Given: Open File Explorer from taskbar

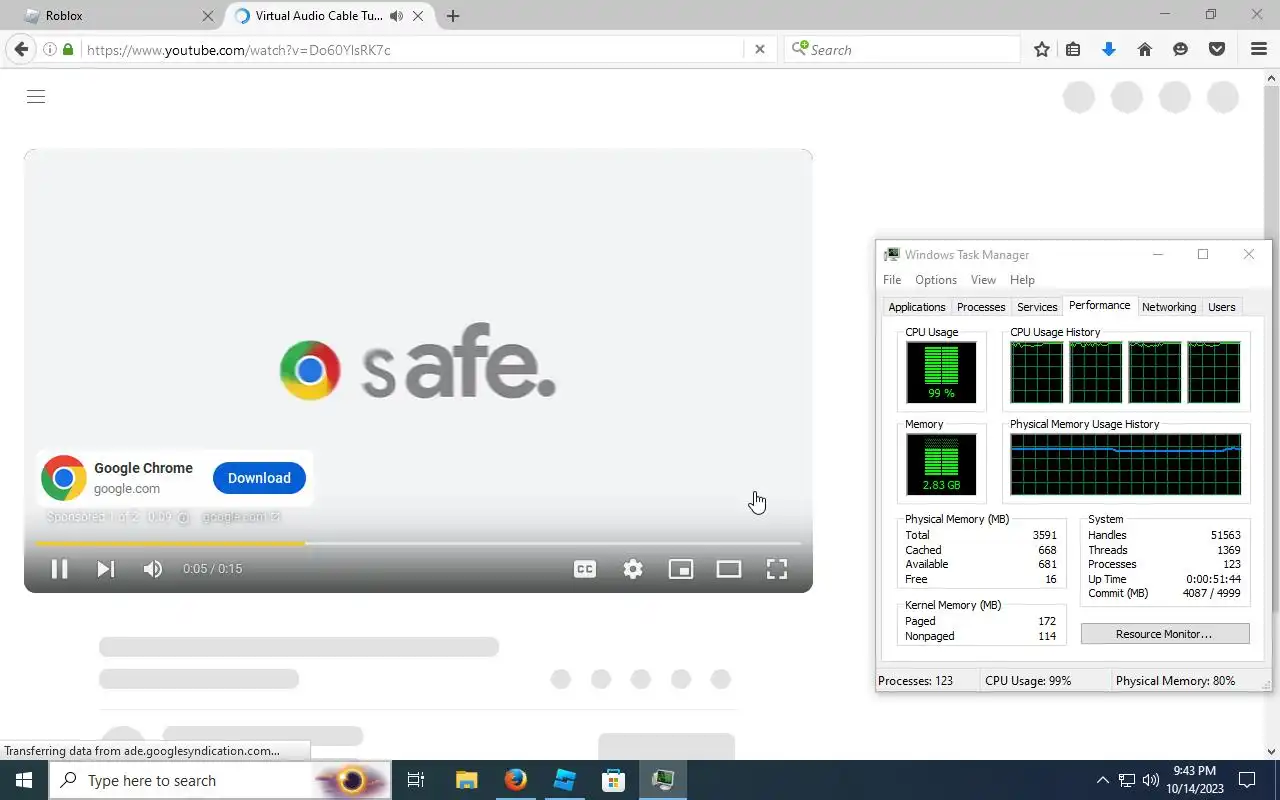Looking at the screenshot, I should 467,780.
